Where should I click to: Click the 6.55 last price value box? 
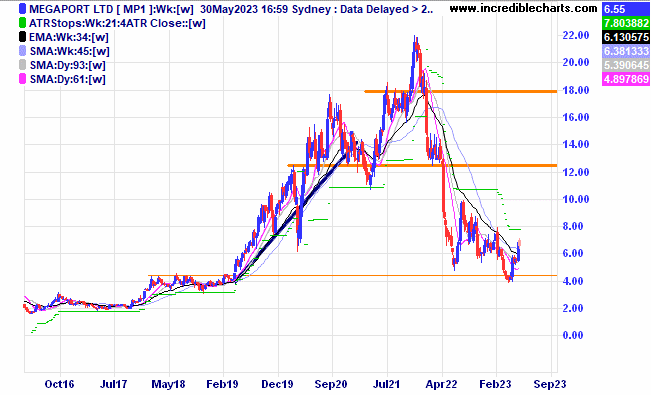[626, 9]
